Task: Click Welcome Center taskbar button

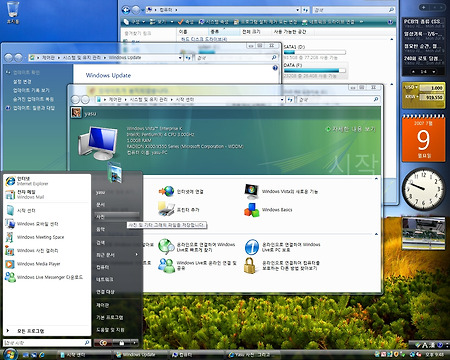Action: click(84, 355)
